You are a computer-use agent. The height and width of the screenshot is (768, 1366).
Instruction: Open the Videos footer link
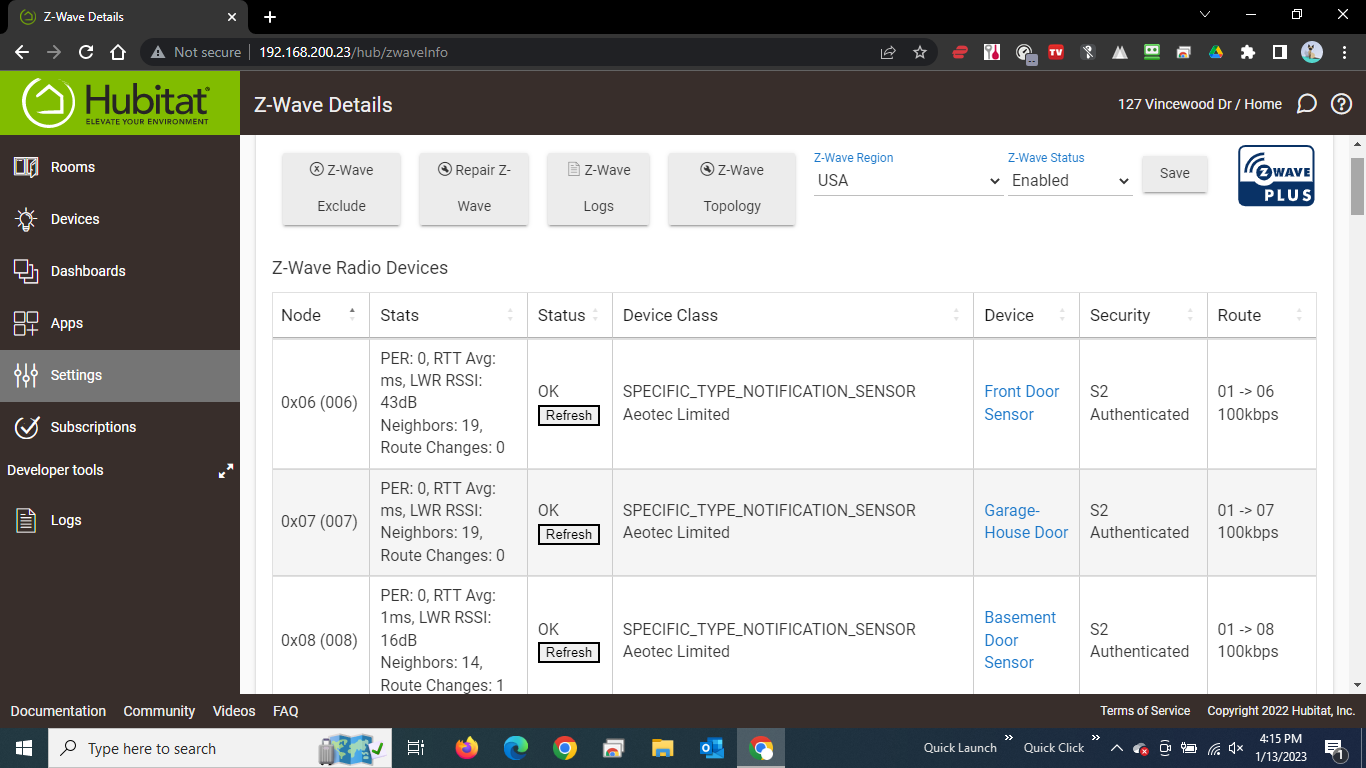(x=234, y=711)
